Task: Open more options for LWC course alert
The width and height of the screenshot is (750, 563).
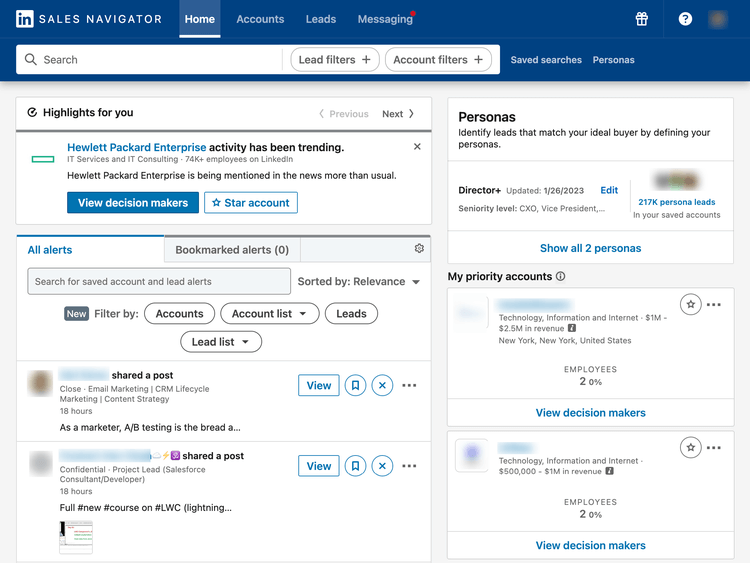Action: [409, 466]
